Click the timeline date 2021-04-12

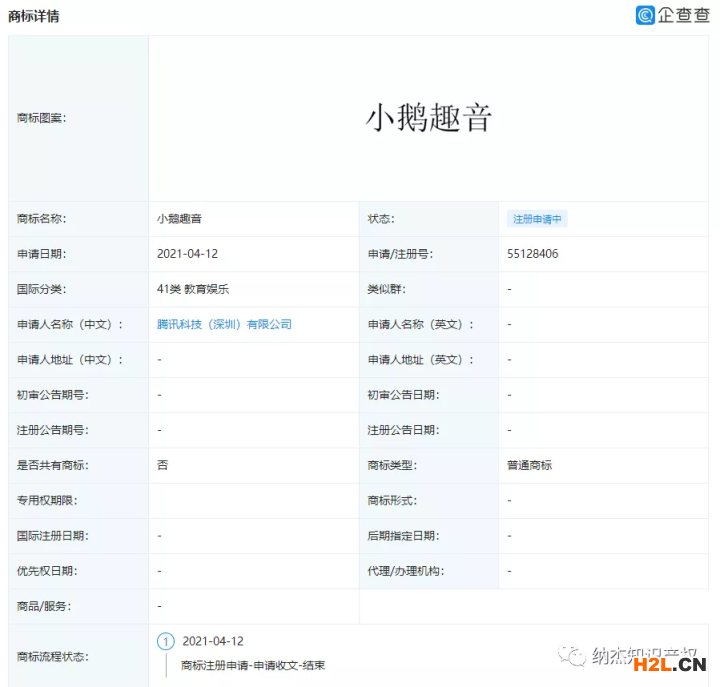coord(213,641)
